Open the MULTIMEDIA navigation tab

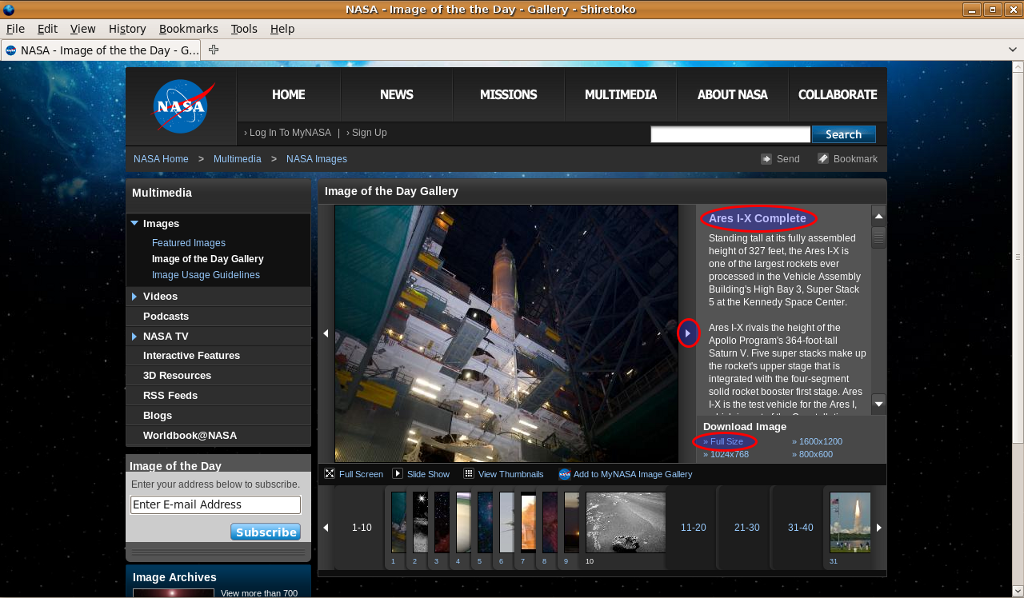tap(621, 95)
